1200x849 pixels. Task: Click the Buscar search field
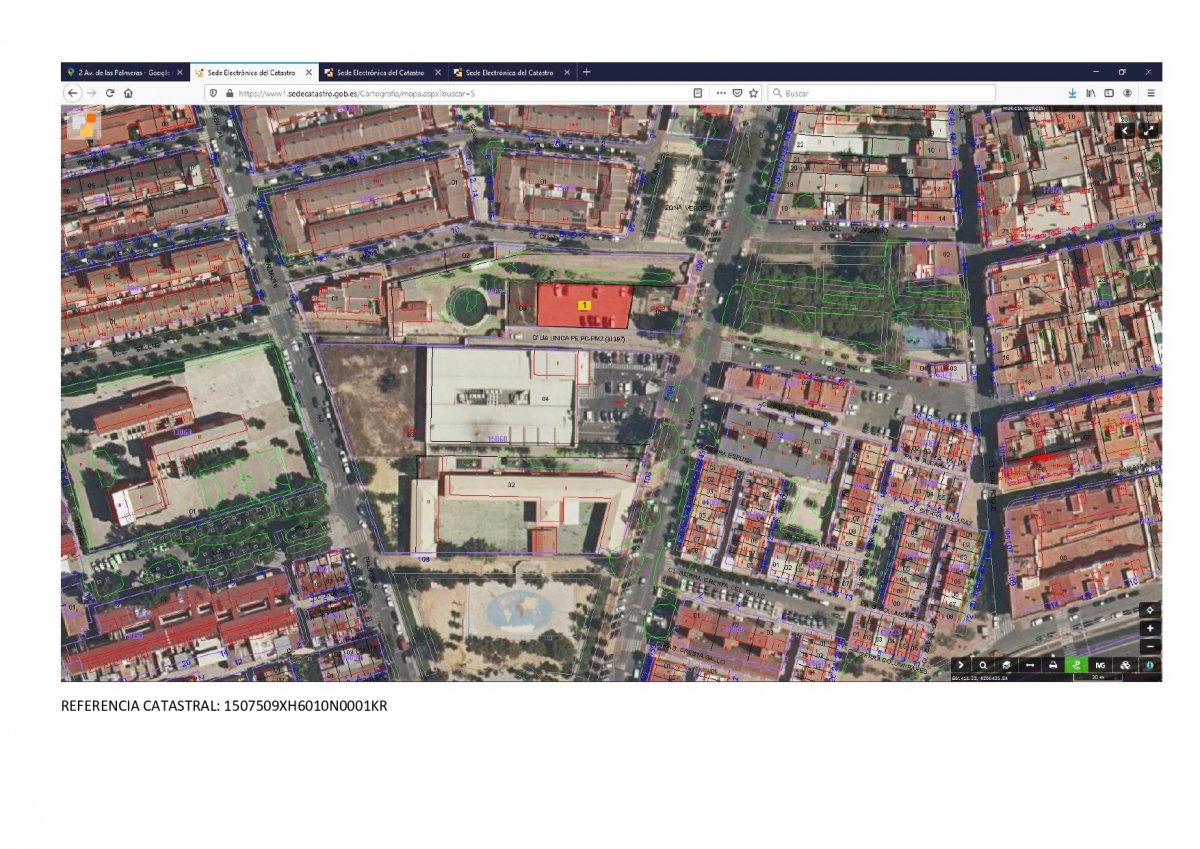click(x=885, y=93)
